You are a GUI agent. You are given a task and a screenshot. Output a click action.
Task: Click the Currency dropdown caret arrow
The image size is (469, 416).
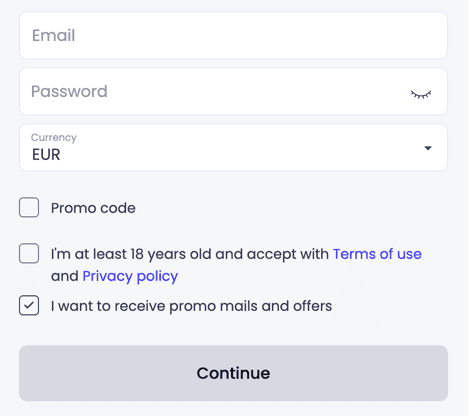tap(428, 148)
